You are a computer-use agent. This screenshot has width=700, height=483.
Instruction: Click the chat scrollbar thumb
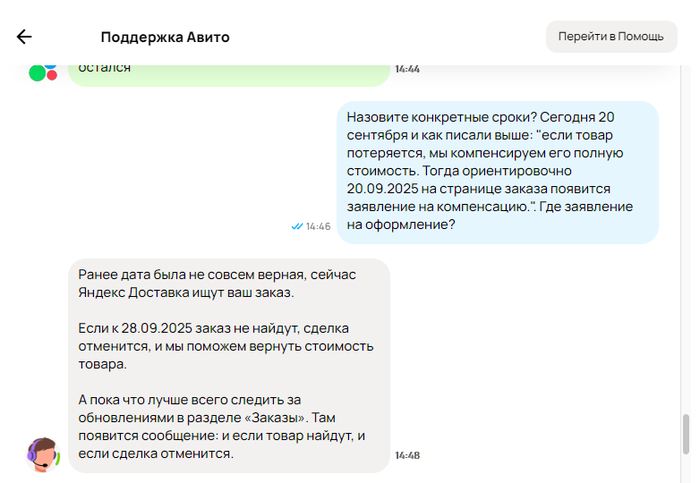pyautogui.click(x=685, y=435)
